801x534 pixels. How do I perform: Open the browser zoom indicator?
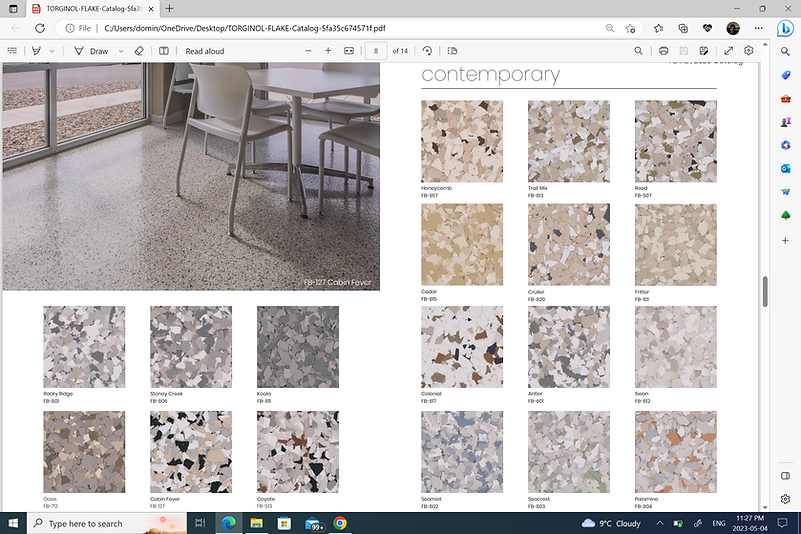610,28
